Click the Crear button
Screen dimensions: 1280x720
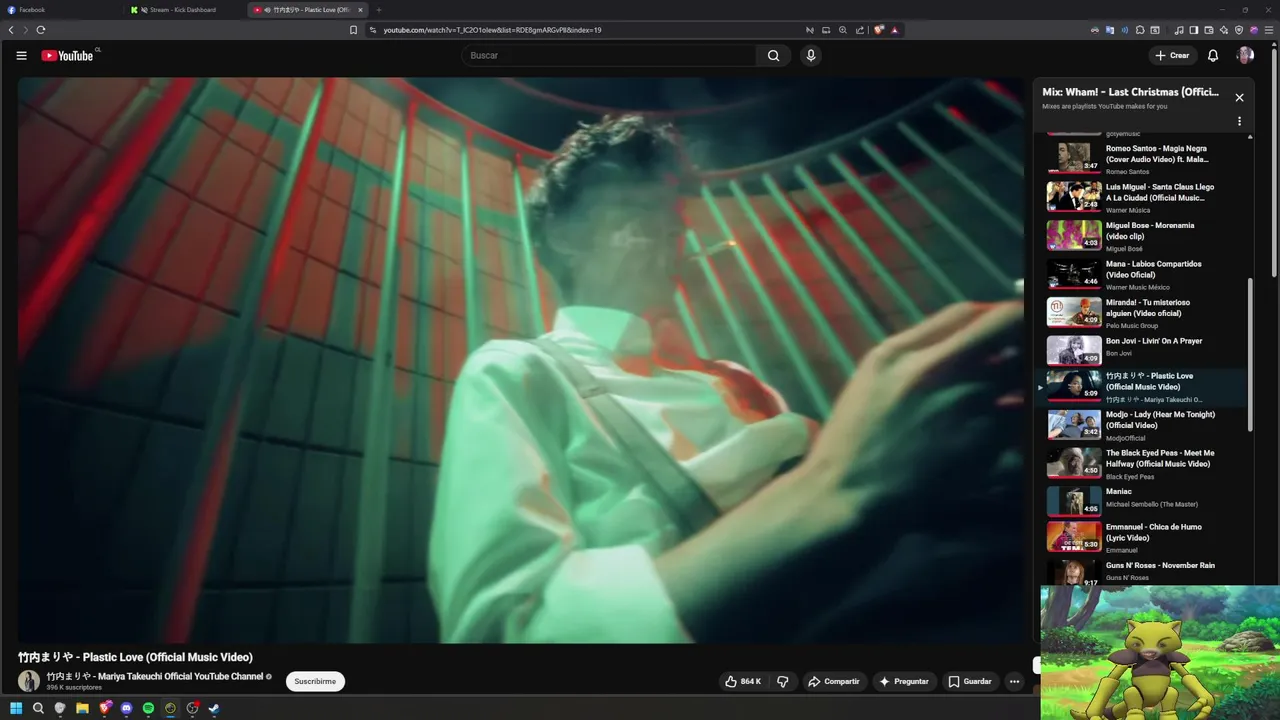coord(1172,56)
